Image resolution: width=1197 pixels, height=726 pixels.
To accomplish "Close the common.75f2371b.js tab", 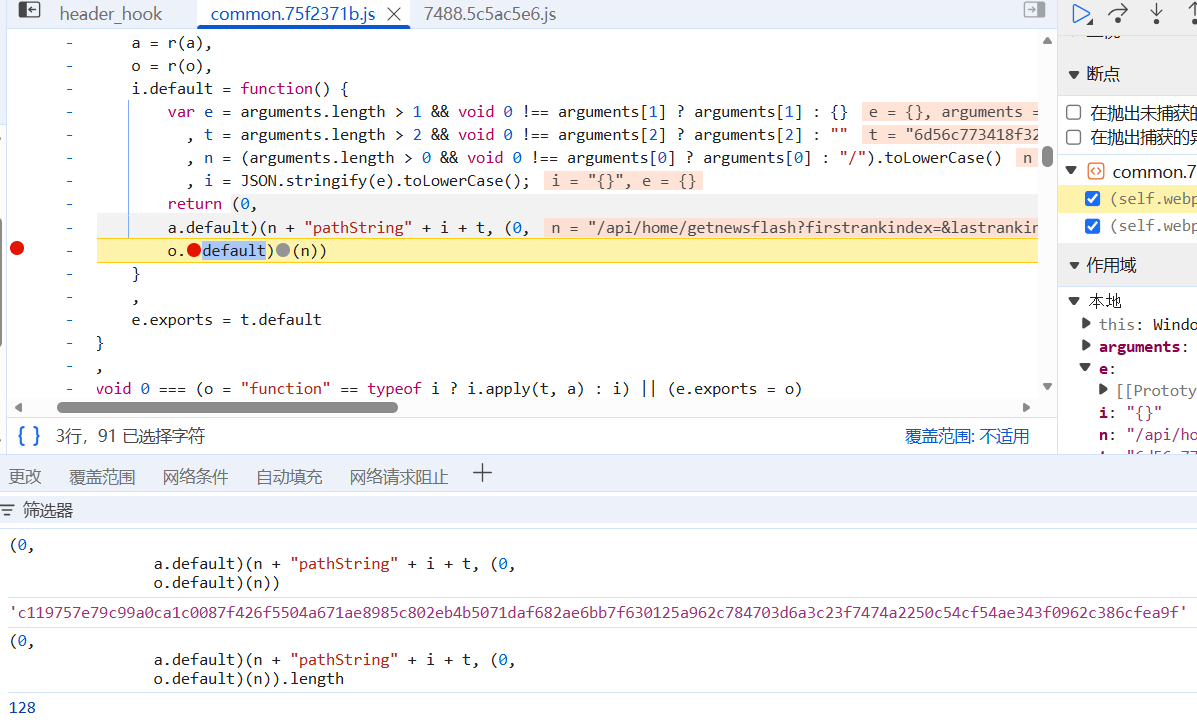I will click(x=395, y=14).
